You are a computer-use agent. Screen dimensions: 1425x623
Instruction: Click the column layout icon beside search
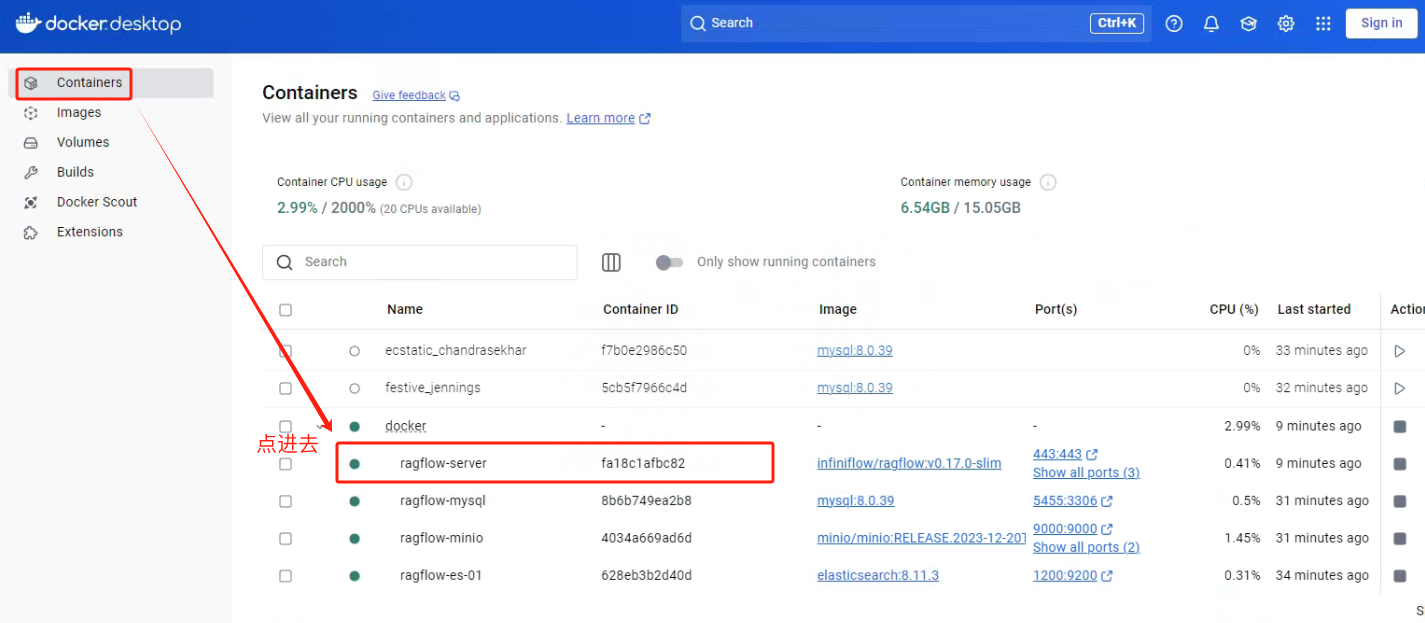pos(611,262)
